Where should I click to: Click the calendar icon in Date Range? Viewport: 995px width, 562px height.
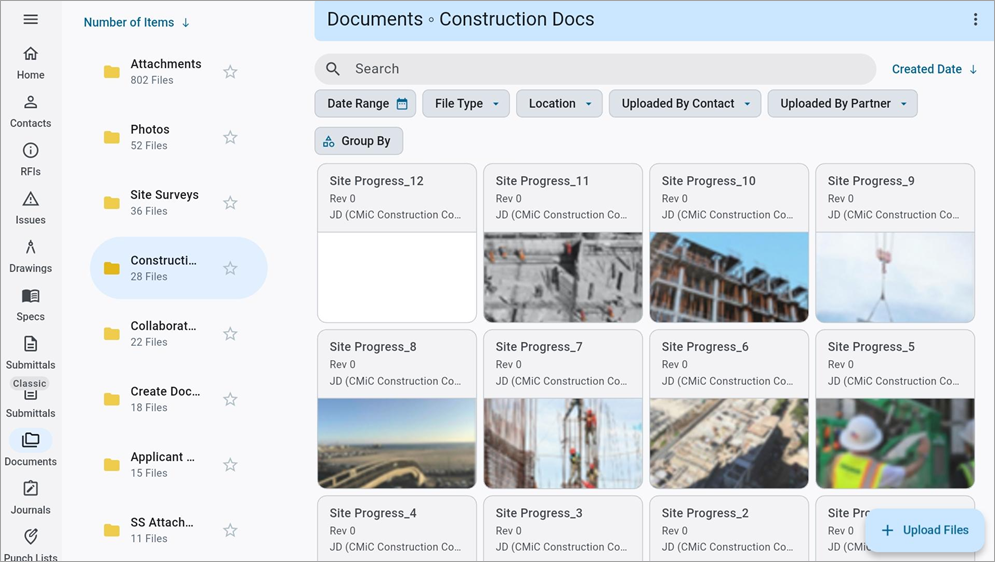[402, 103]
